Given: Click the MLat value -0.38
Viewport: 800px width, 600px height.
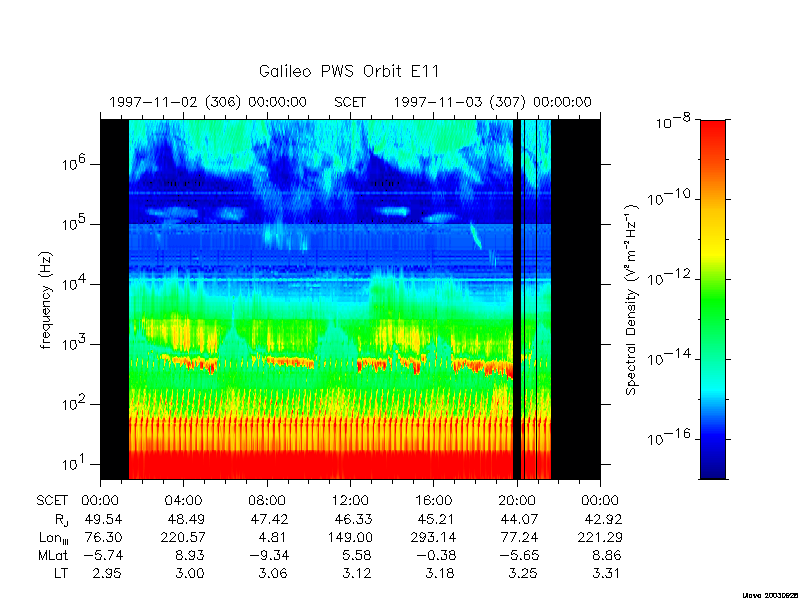Looking at the screenshot, I should click(435, 555).
